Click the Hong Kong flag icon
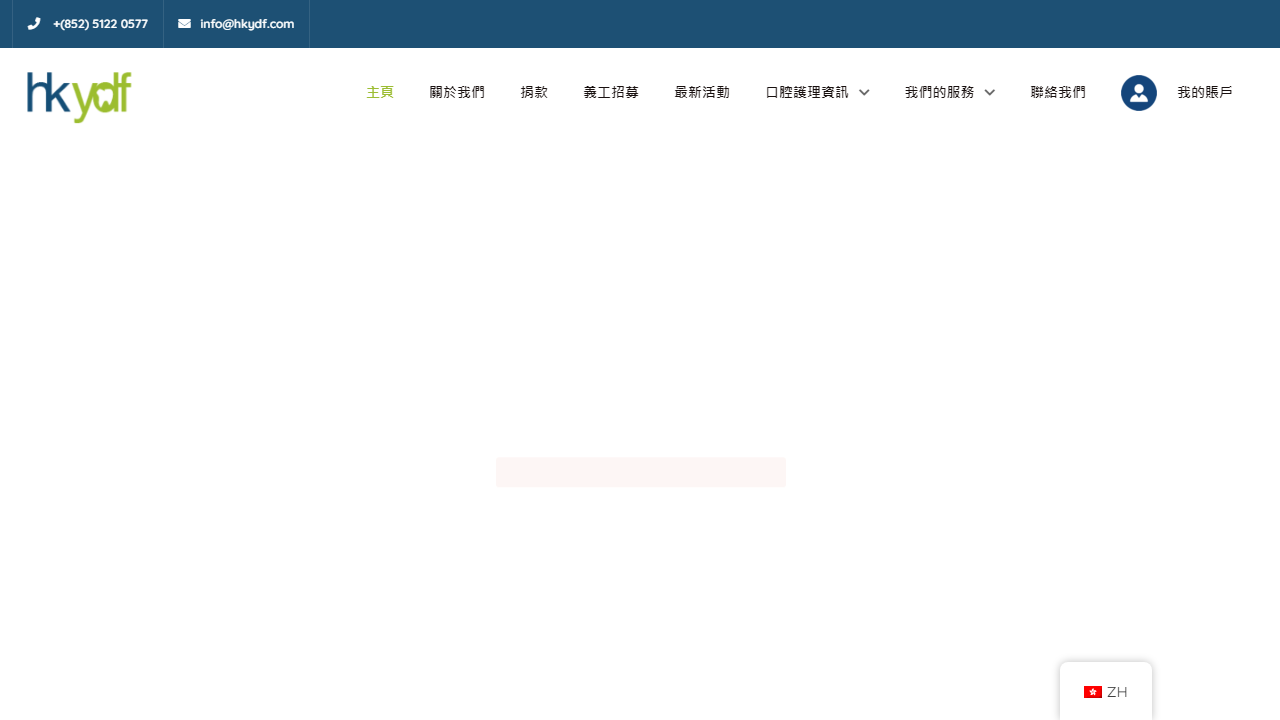This screenshot has width=1280, height=720. coord(1093,692)
